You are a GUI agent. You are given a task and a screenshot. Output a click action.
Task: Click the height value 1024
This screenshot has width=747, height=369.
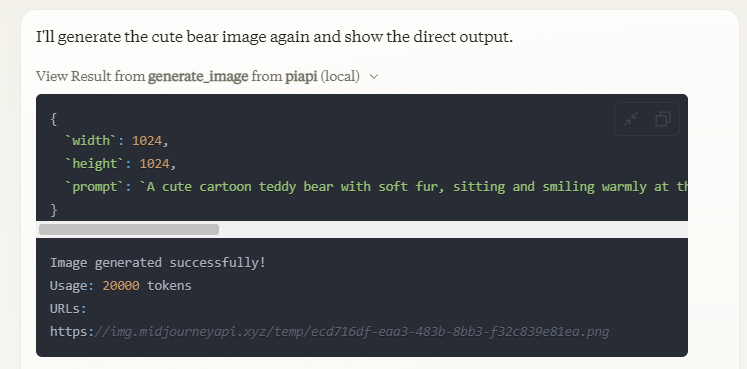click(x=154, y=163)
